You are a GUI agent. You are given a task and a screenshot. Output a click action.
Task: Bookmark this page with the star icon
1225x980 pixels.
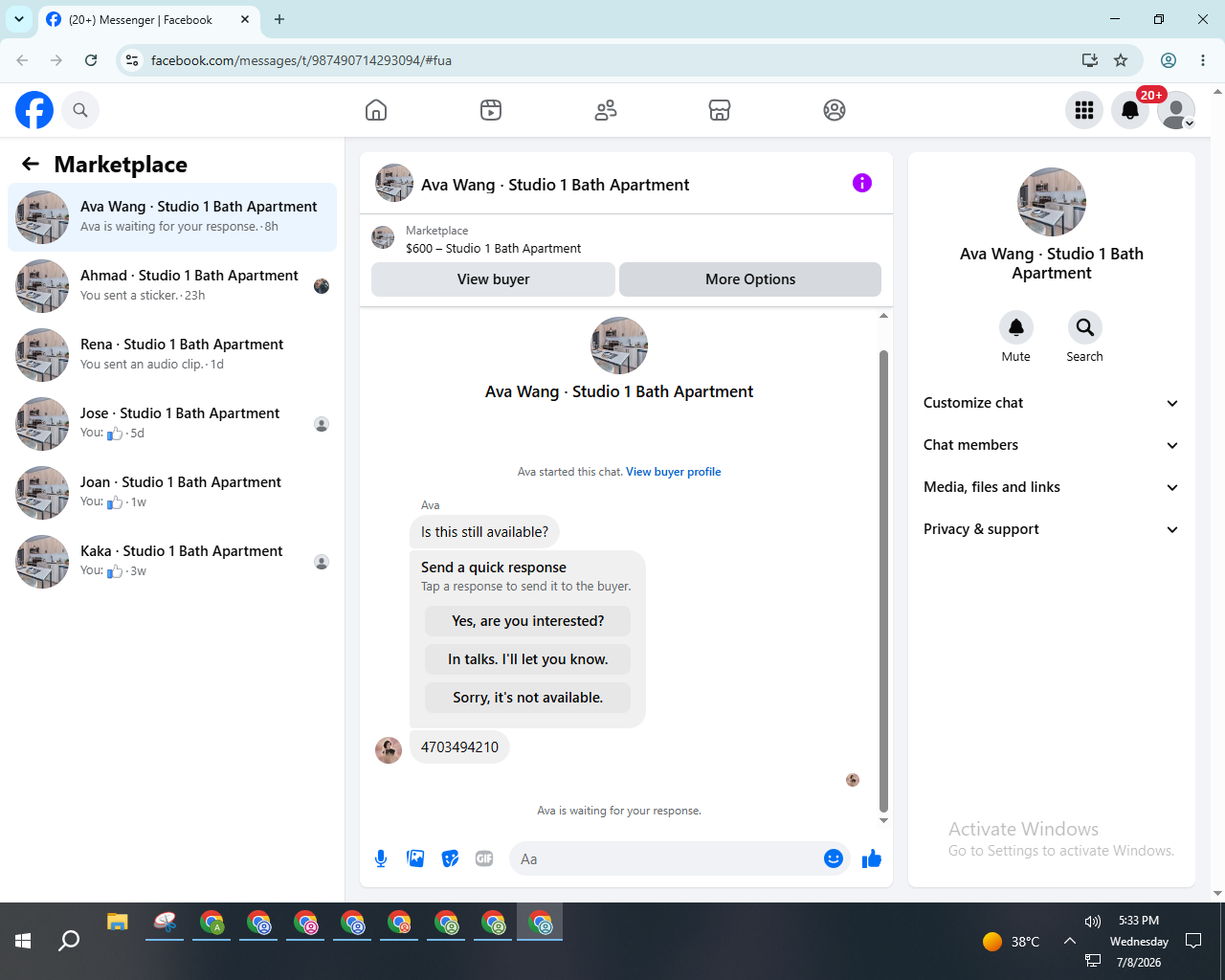click(x=1121, y=60)
